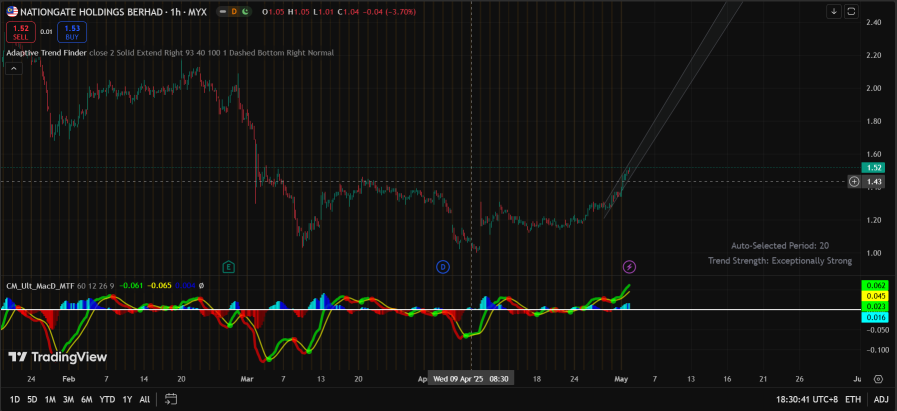Click the May label on time axis
The image size is (897, 411).
621,378
